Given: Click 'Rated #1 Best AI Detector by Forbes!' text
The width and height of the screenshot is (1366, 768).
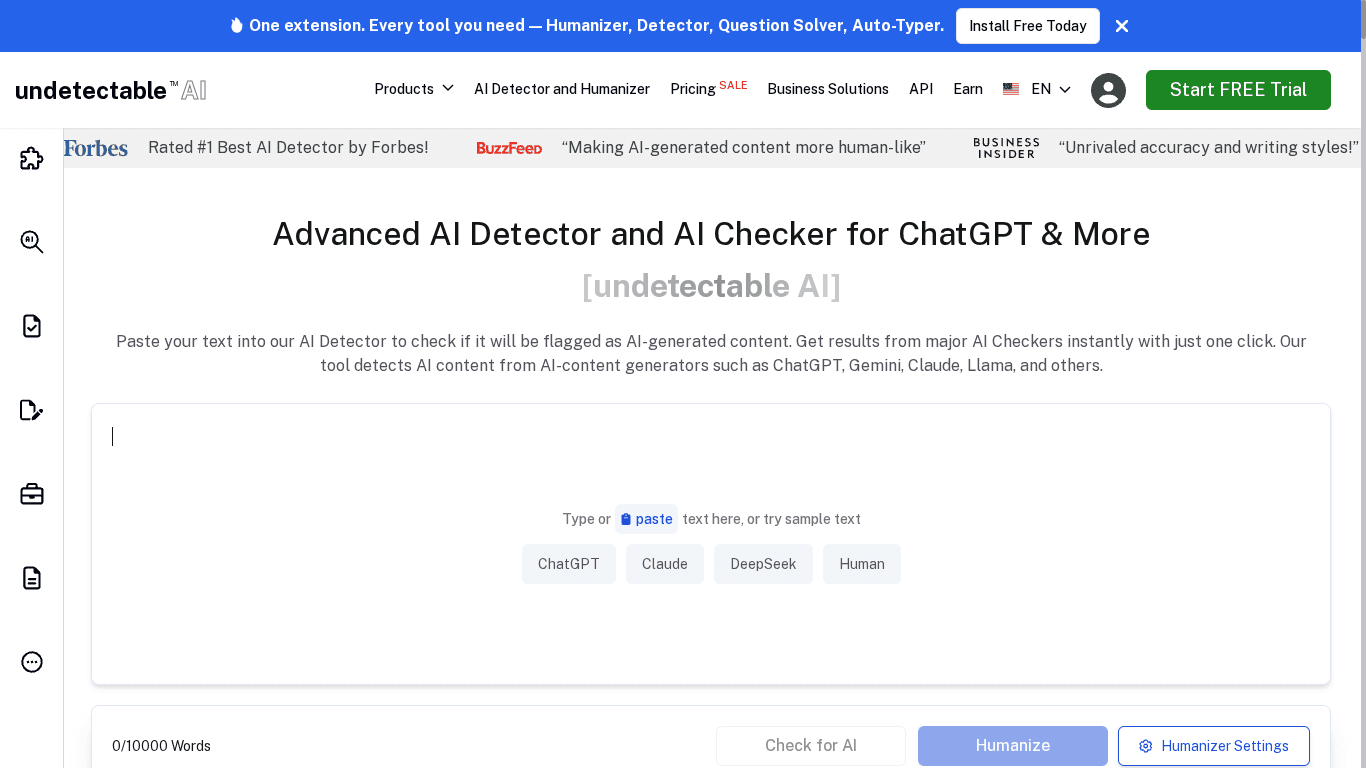Looking at the screenshot, I should point(288,148).
